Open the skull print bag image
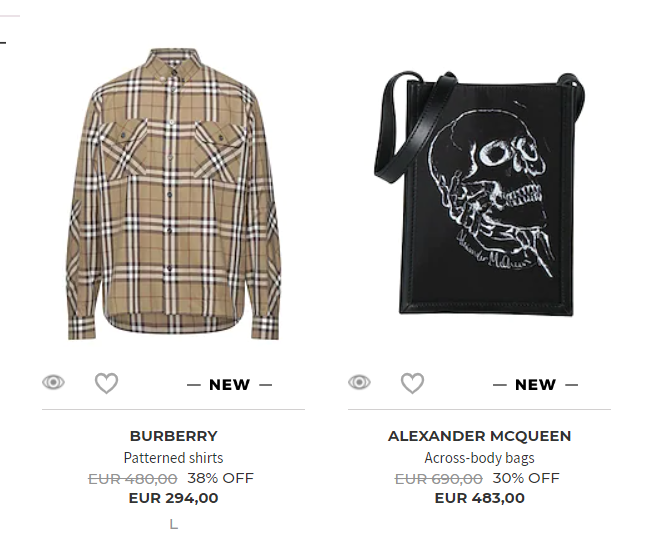This screenshot has width=645, height=537. (480, 193)
